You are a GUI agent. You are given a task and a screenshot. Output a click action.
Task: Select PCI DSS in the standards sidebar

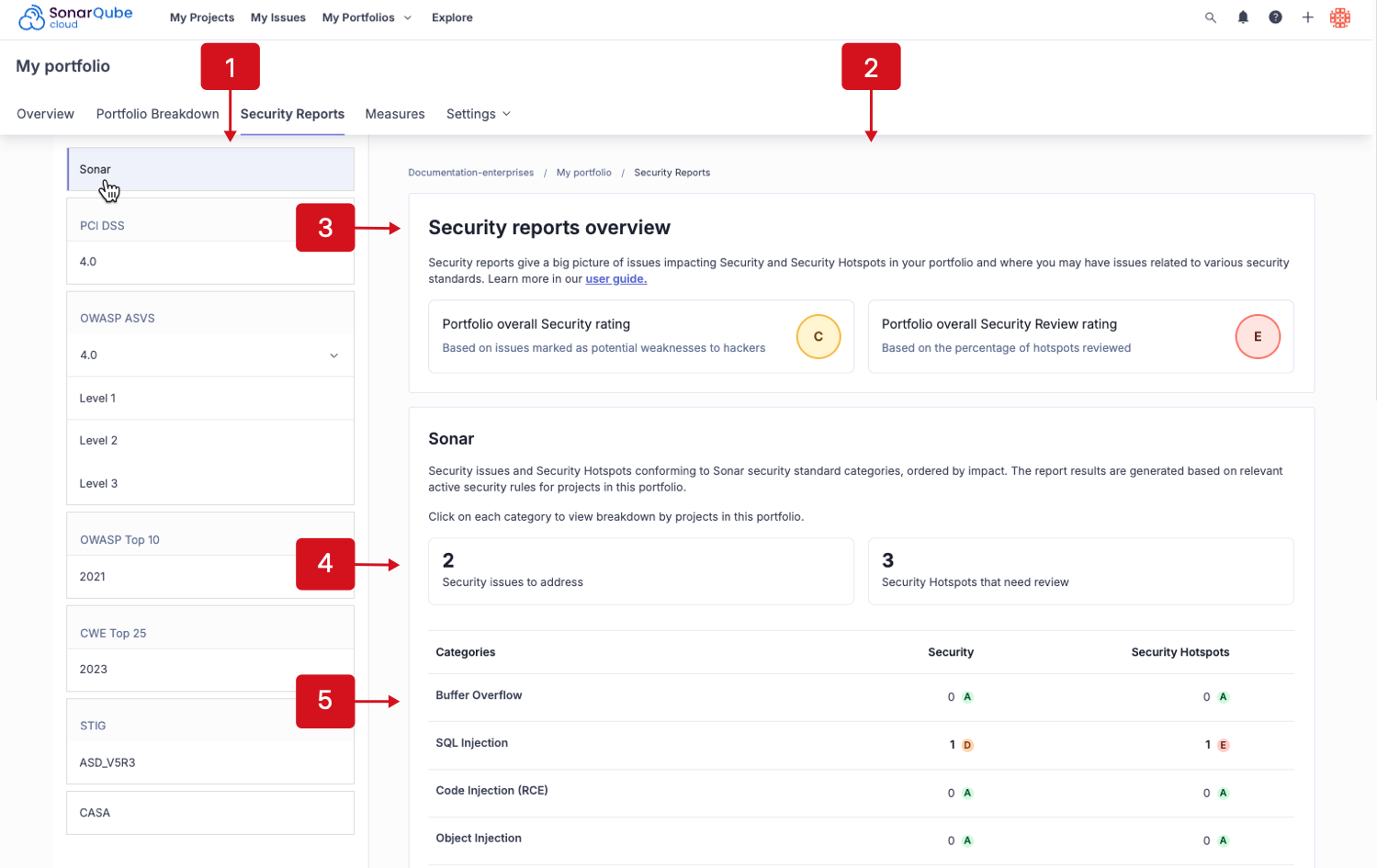101,225
